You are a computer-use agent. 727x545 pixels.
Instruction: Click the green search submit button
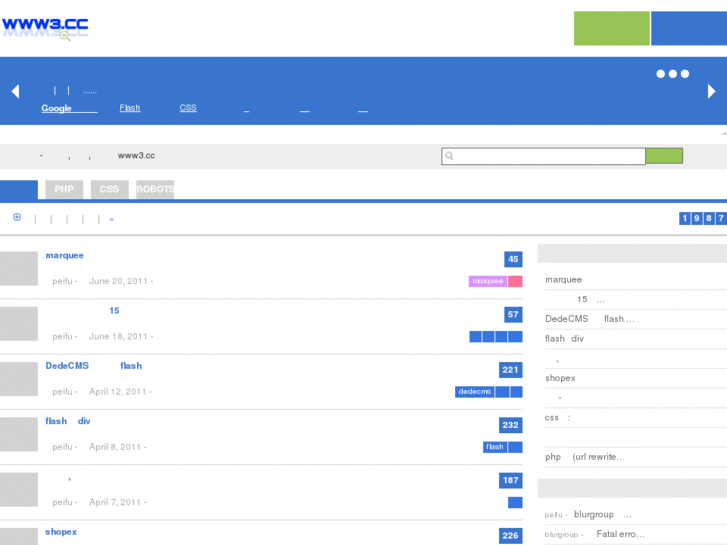(664, 156)
